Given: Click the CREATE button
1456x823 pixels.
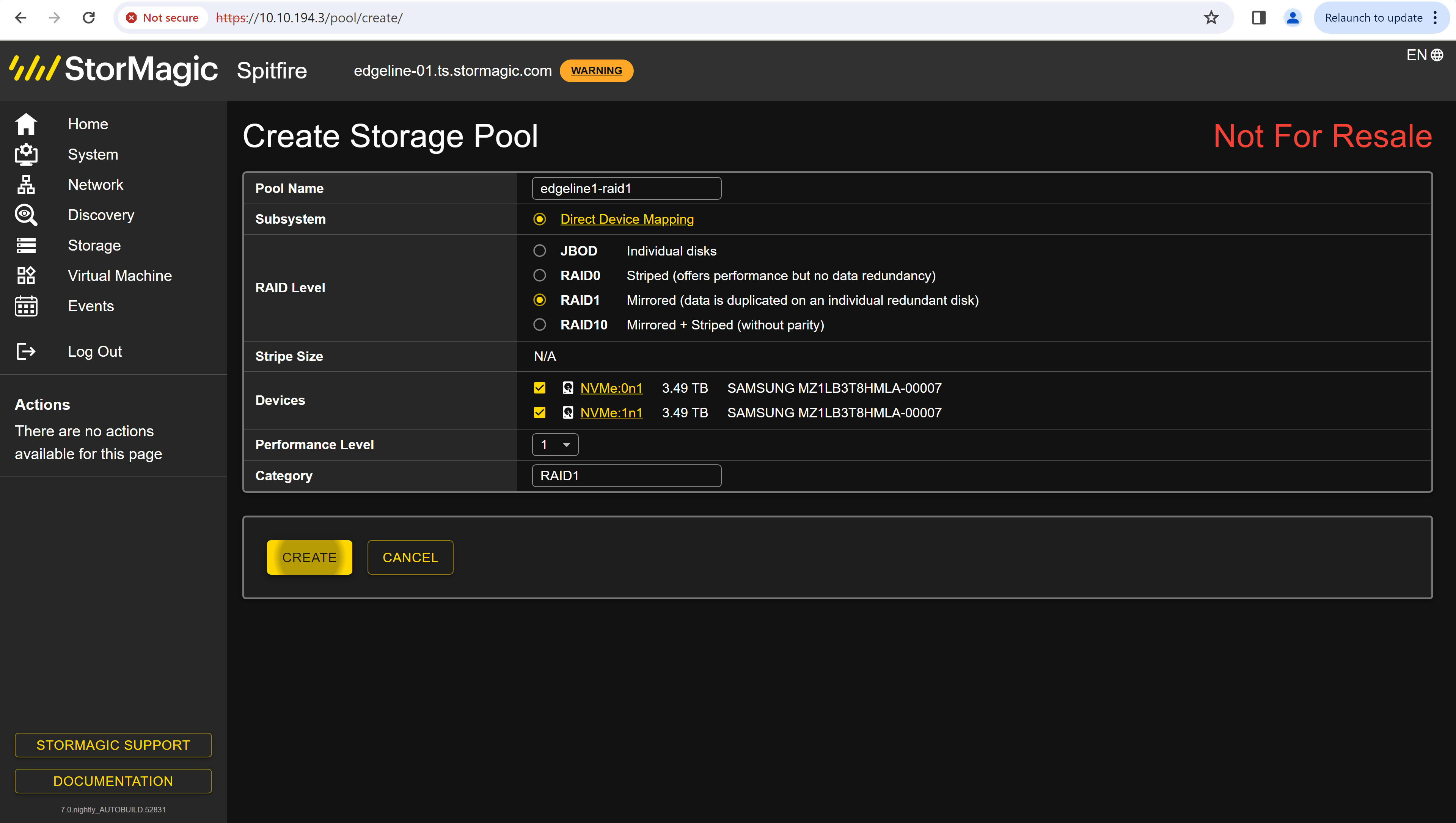Looking at the screenshot, I should click(x=309, y=557).
